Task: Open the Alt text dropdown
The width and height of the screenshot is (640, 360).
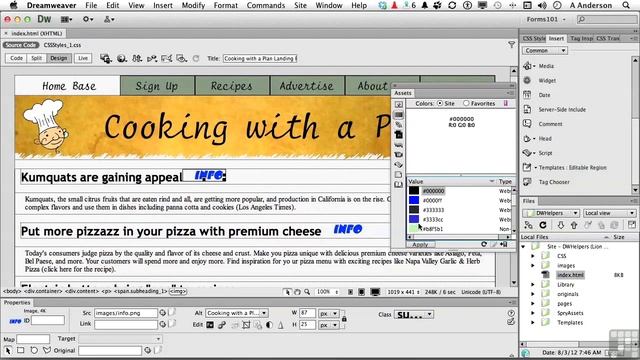Action: pos(264,313)
